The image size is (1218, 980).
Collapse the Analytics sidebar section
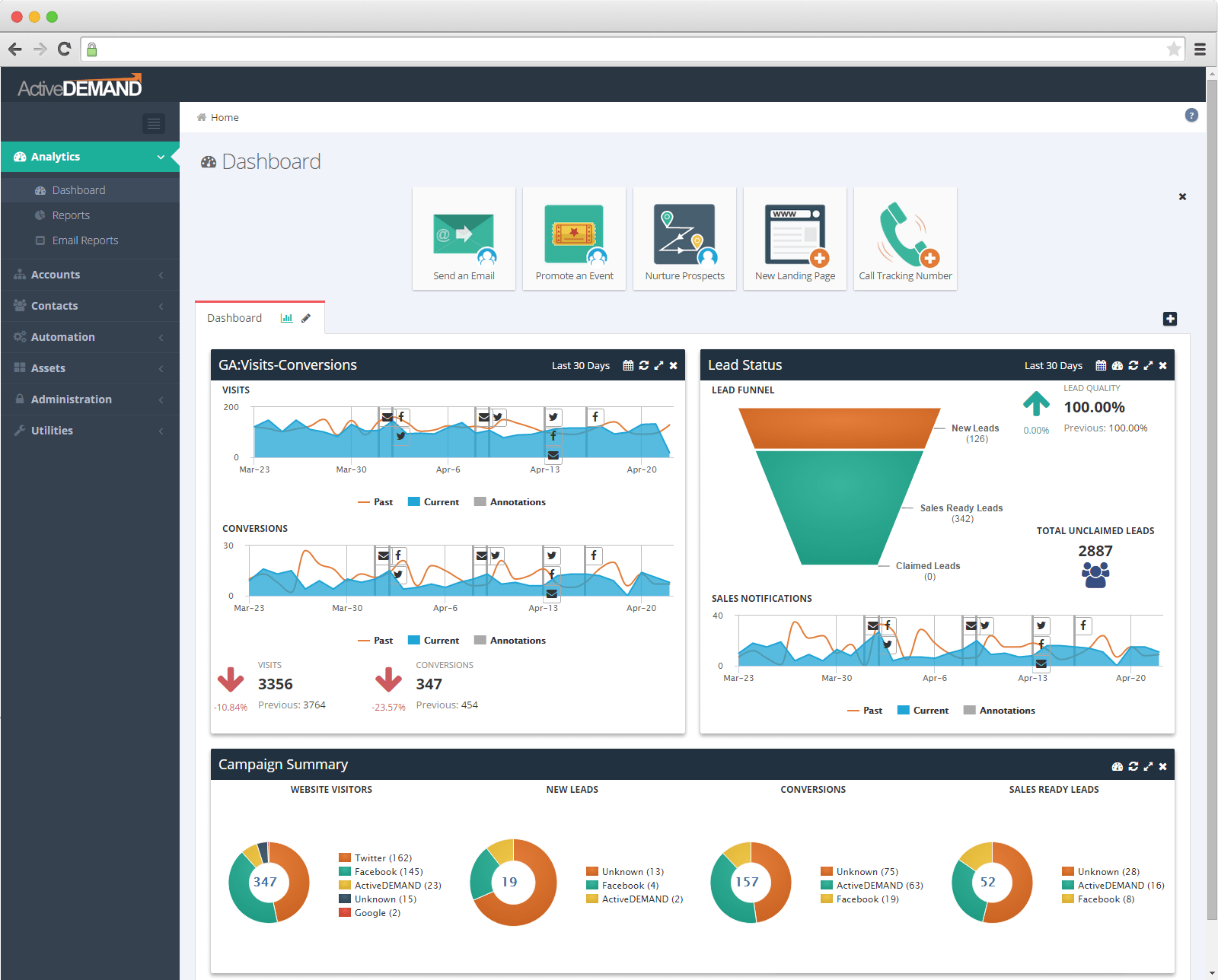pyautogui.click(x=90, y=157)
